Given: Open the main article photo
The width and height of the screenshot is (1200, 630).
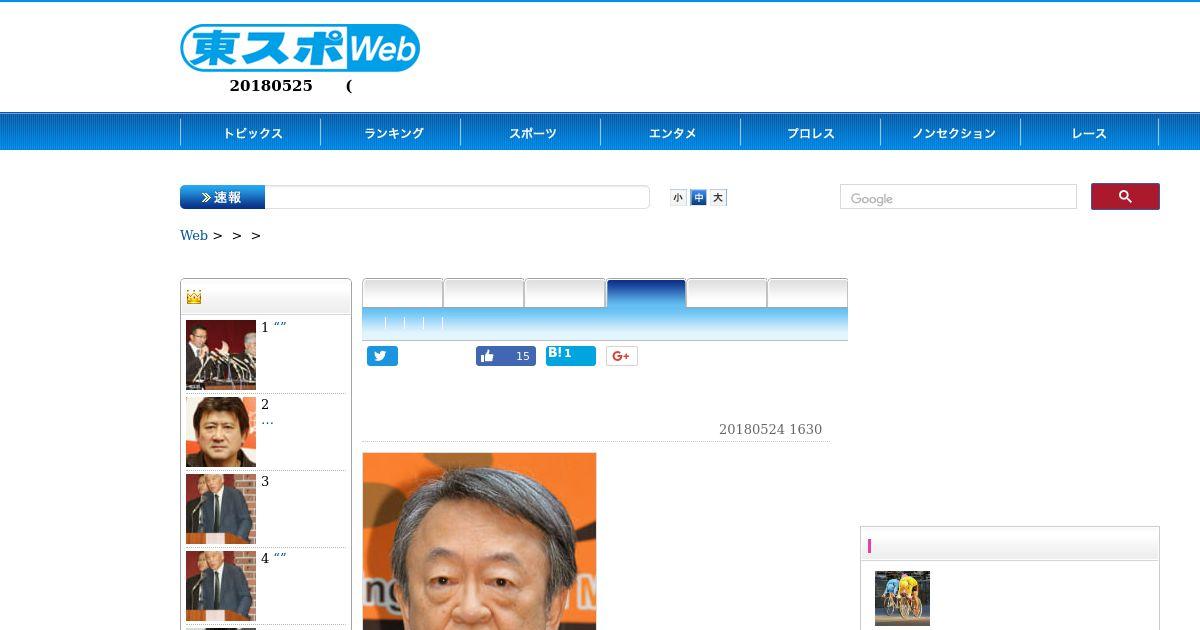Looking at the screenshot, I should 479,541.
